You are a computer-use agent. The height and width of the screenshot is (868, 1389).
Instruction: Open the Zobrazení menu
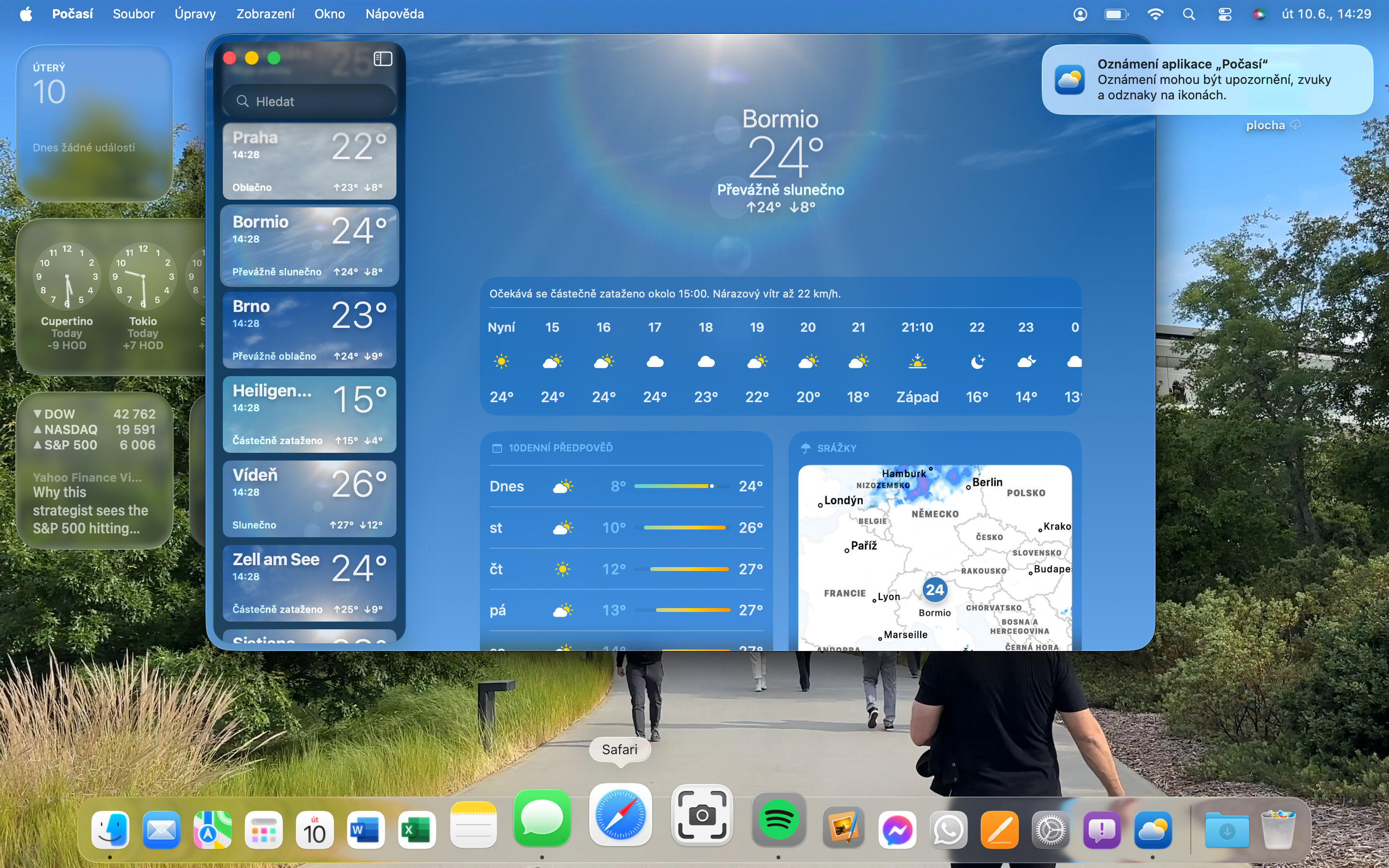coord(265,14)
